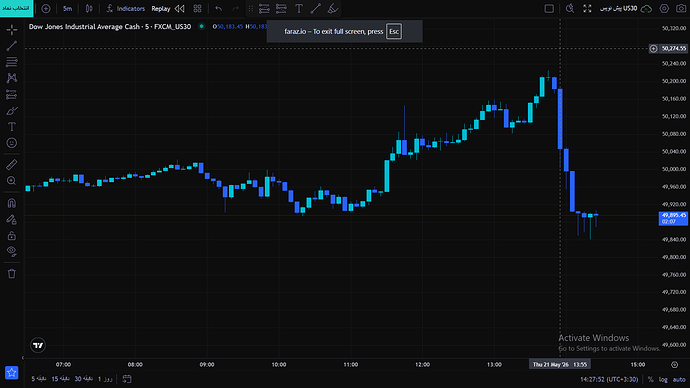Remove drawings with trash icon
690x388 pixels.
coord(12,274)
